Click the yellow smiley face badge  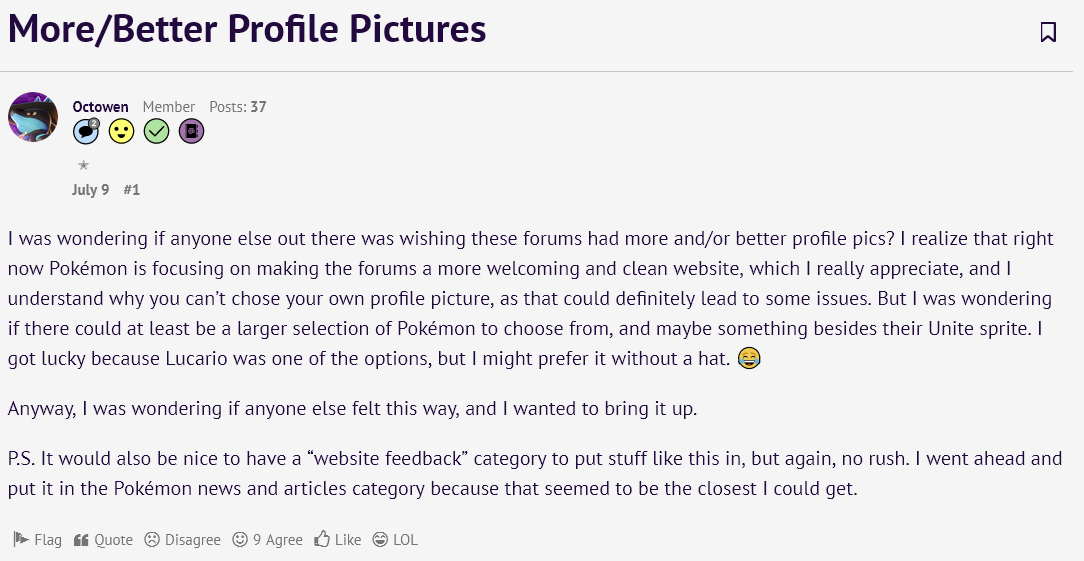pos(121,131)
